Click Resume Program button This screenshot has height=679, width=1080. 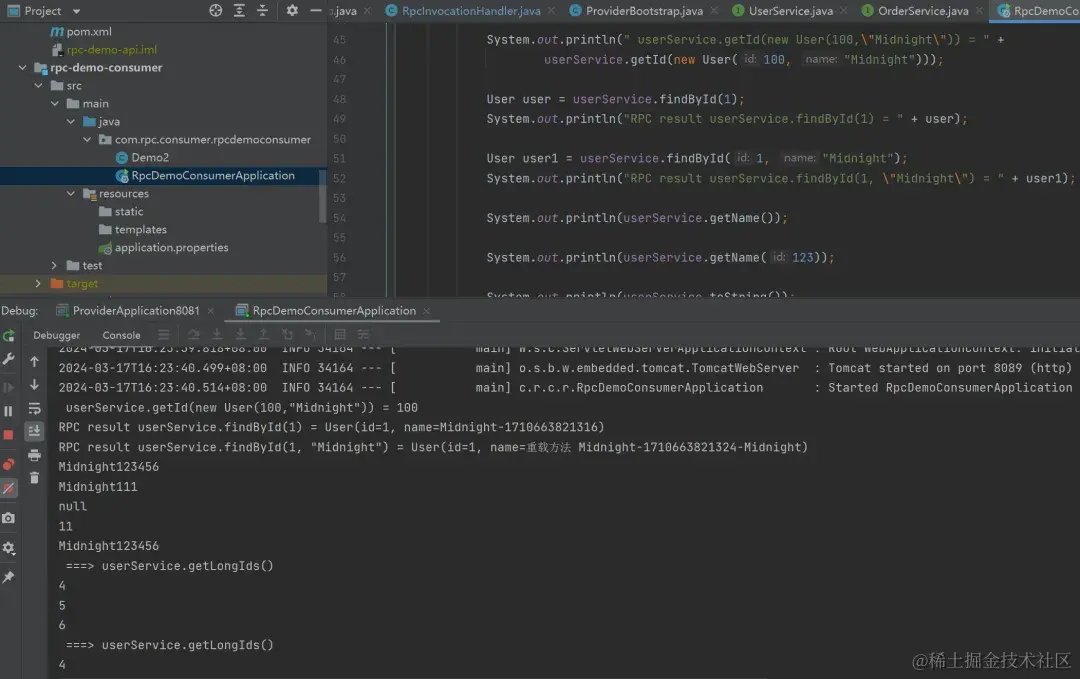tap(8, 387)
